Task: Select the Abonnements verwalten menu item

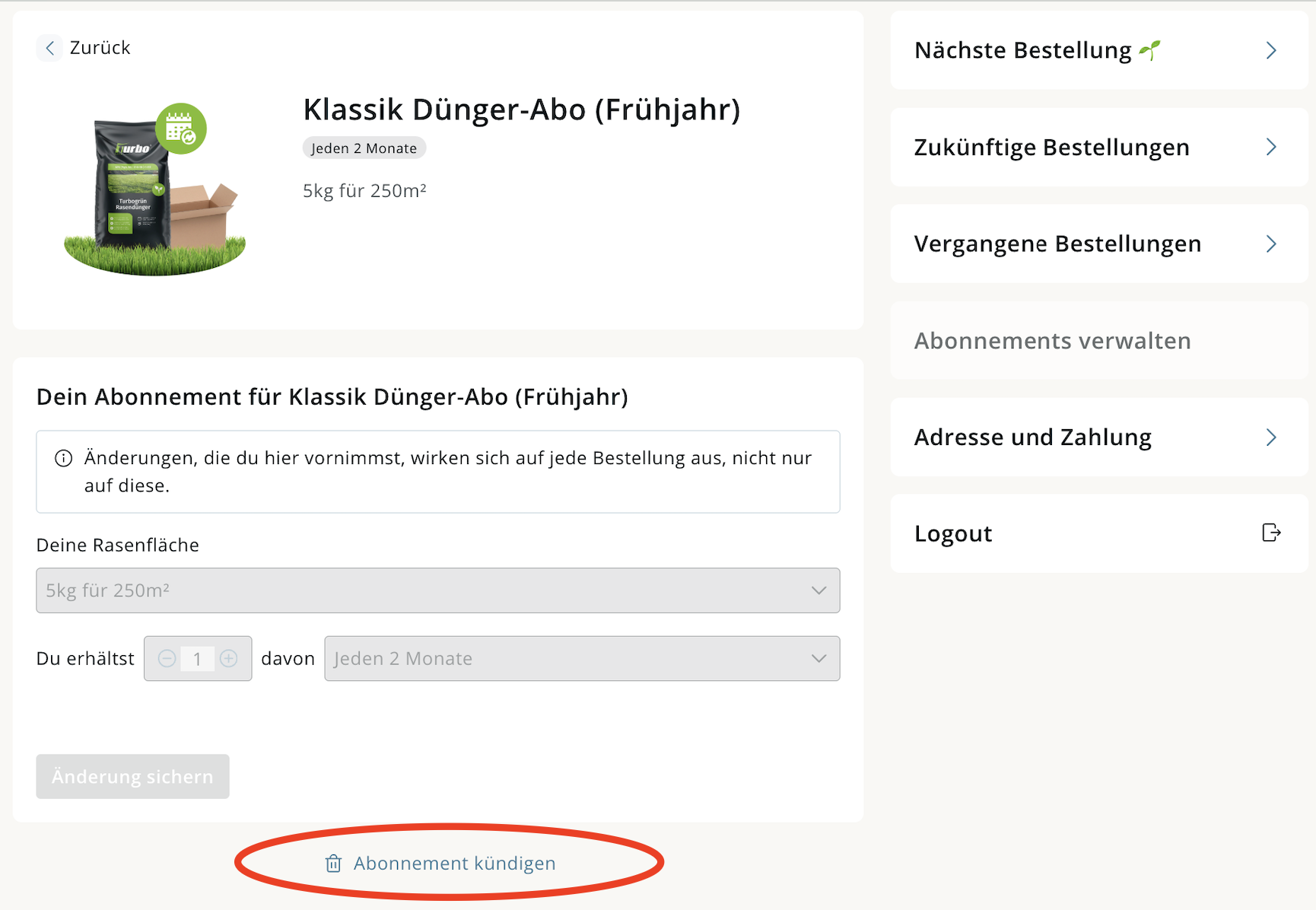Action: point(1099,340)
